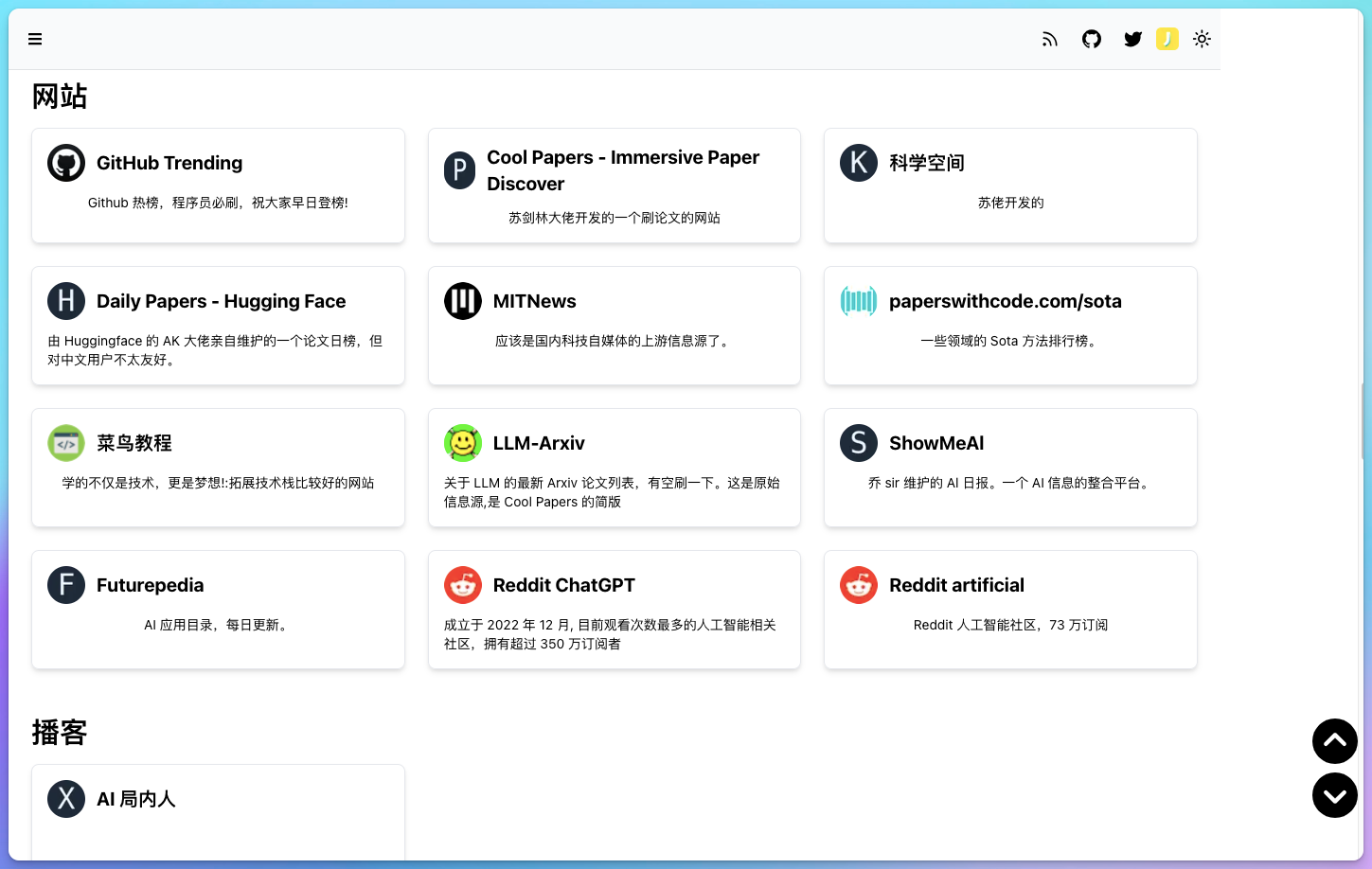The height and width of the screenshot is (869, 1372).
Task: Open the Reddit artificial title link
Action: (956, 585)
